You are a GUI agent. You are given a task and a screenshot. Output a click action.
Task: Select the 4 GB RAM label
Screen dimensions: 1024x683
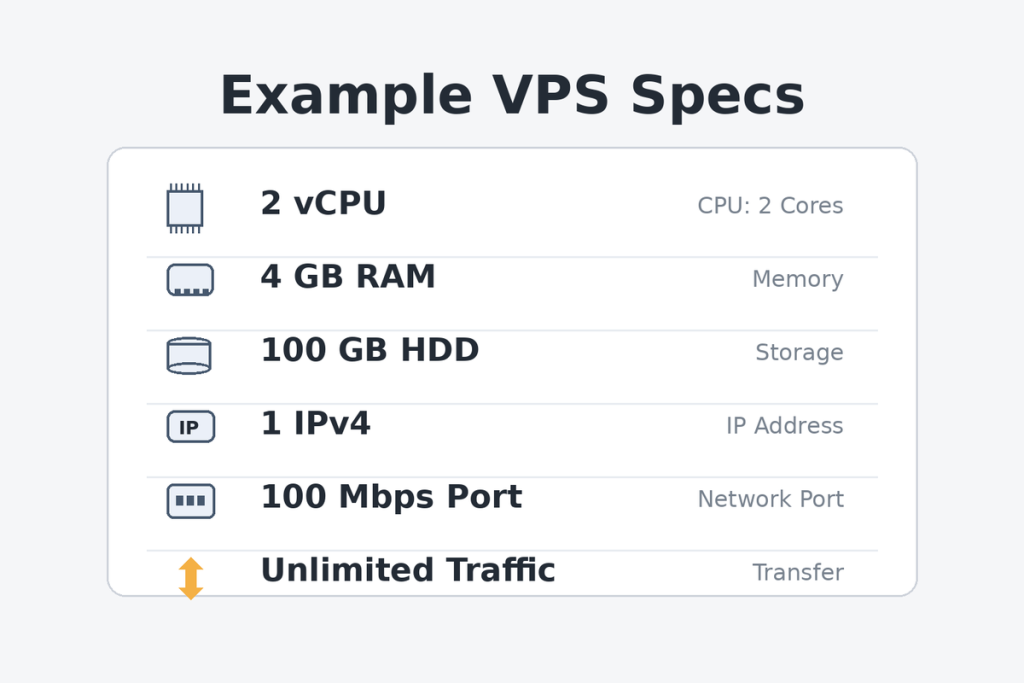tap(348, 277)
